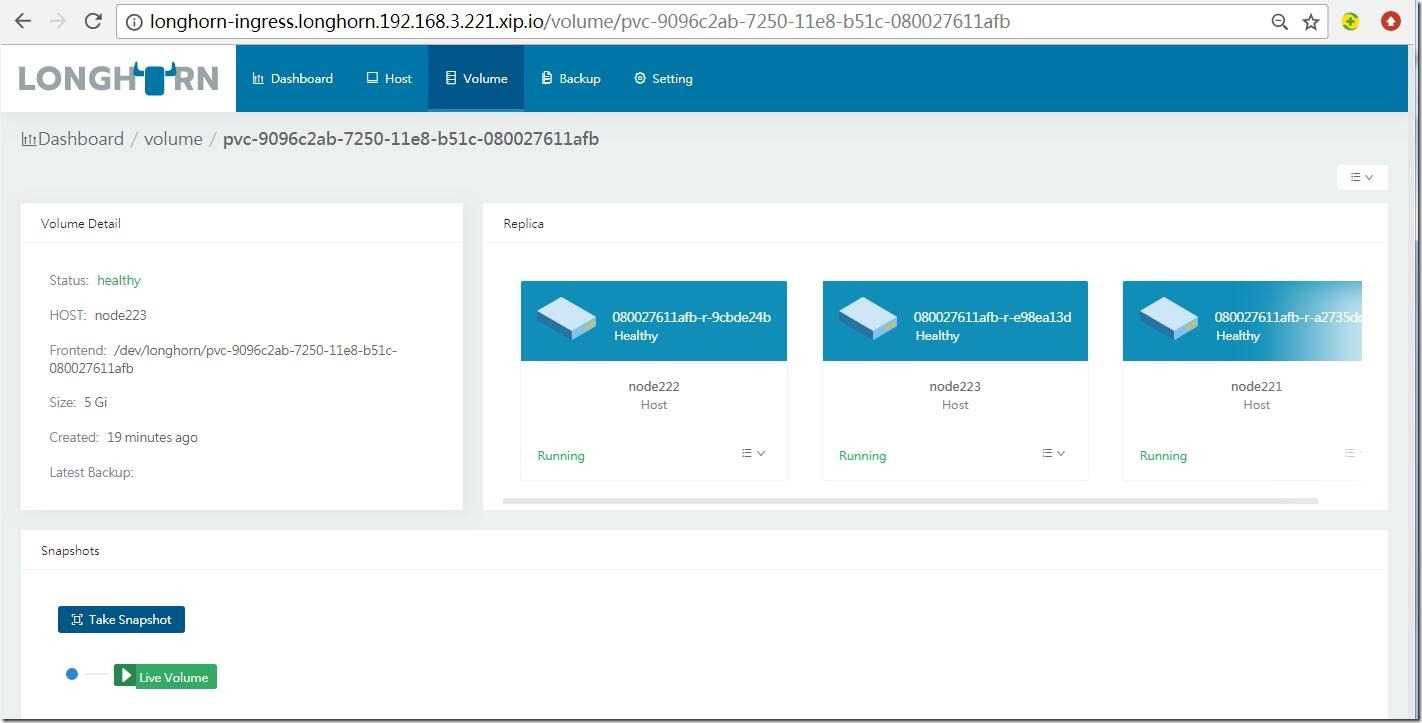Click the Longhorn logo

(x=118, y=78)
